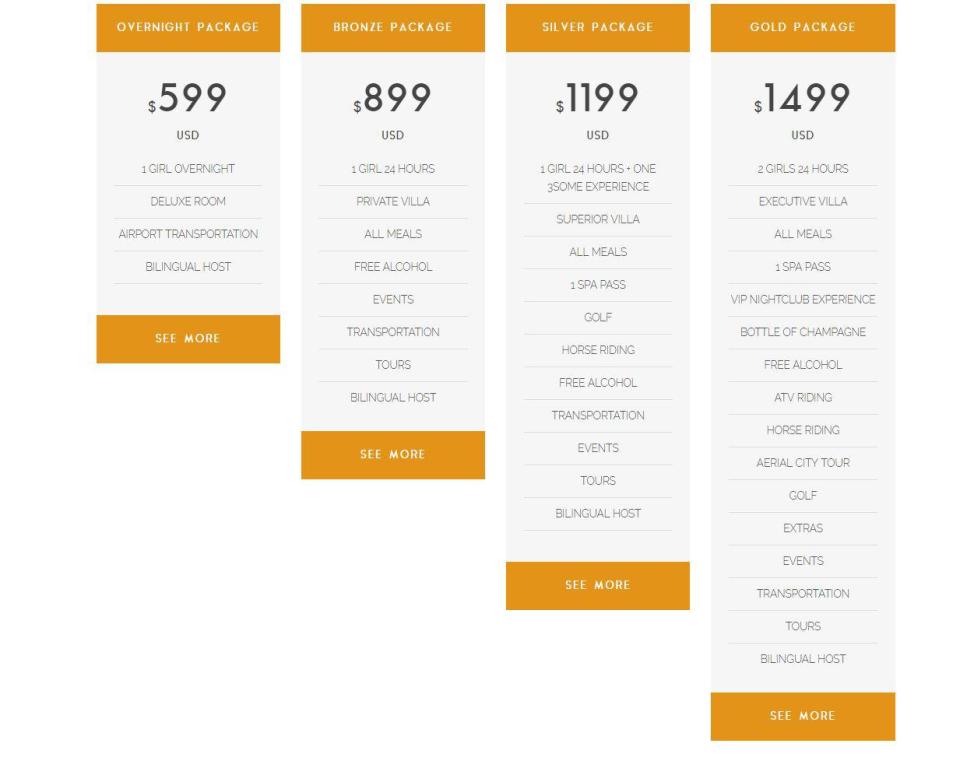Select the Bronze Package header
960x761 pixels.
(x=393, y=27)
